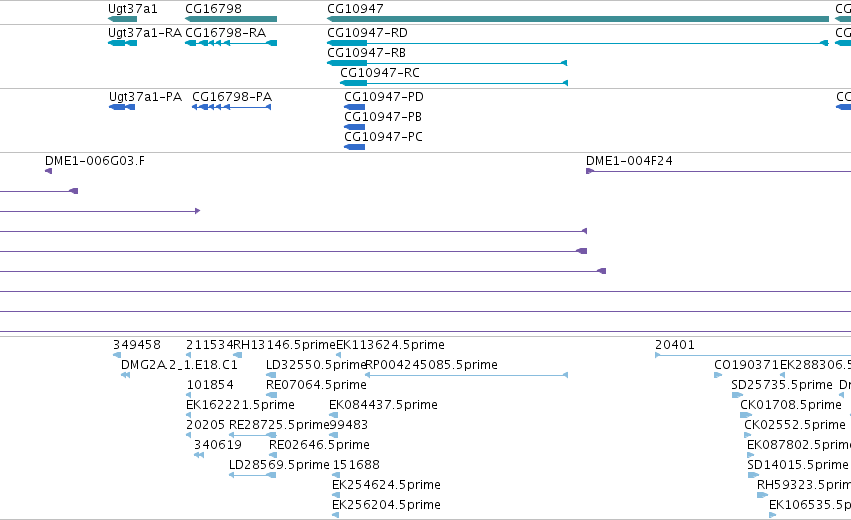Select the RH59323 EST label
Image resolution: width=851 pixels, height=520 pixels.
(x=804, y=485)
